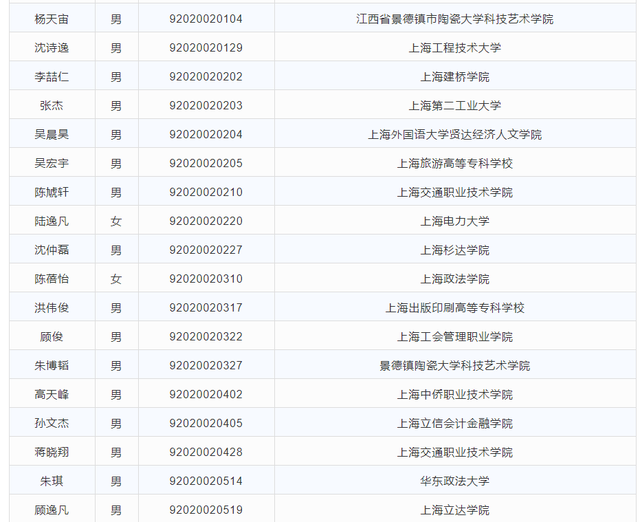640x522 pixels.
Task: Click the name 蒋晓翔
Action: 51,453
